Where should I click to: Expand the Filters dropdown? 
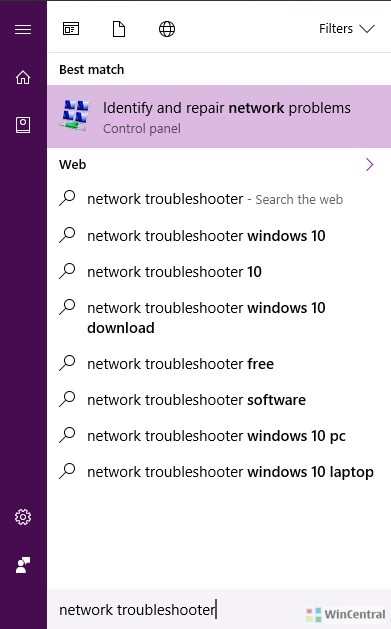[x=347, y=29]
